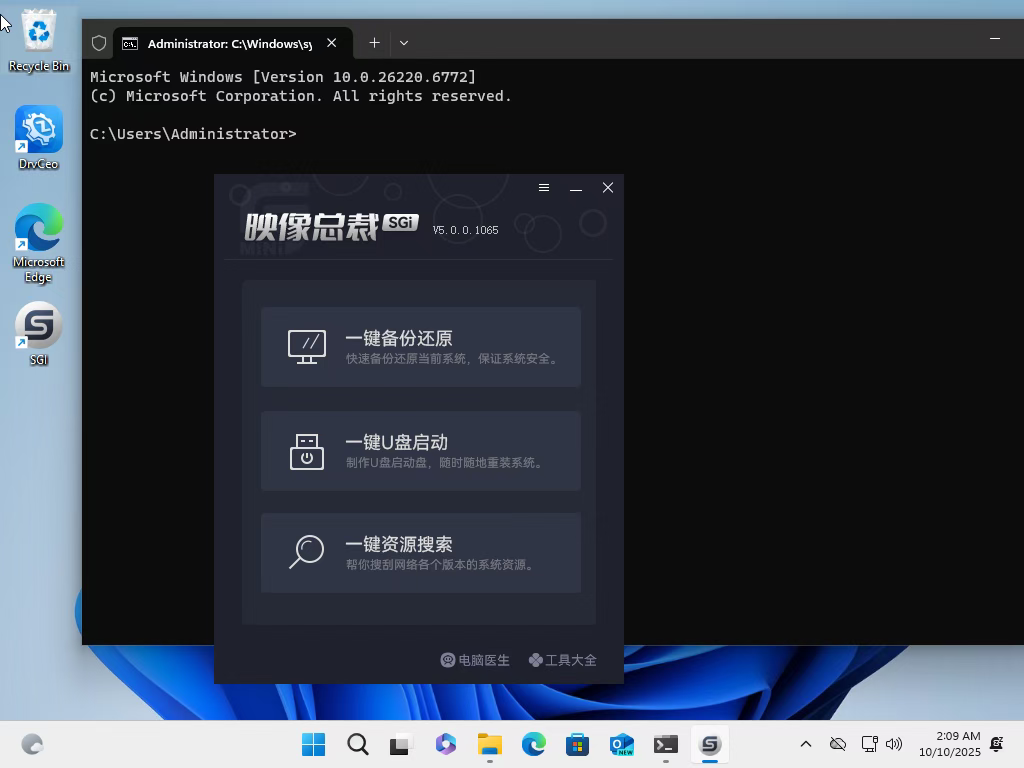Open the volume control in tray
The height and width of the screenshot is (768, 1024).
tap(894, 745)
